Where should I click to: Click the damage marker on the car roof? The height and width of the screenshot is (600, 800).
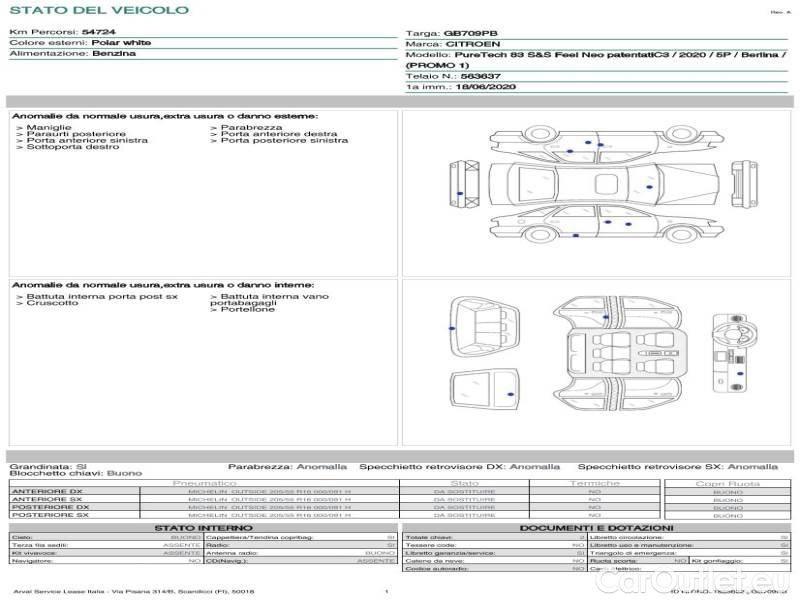(649, 187)
